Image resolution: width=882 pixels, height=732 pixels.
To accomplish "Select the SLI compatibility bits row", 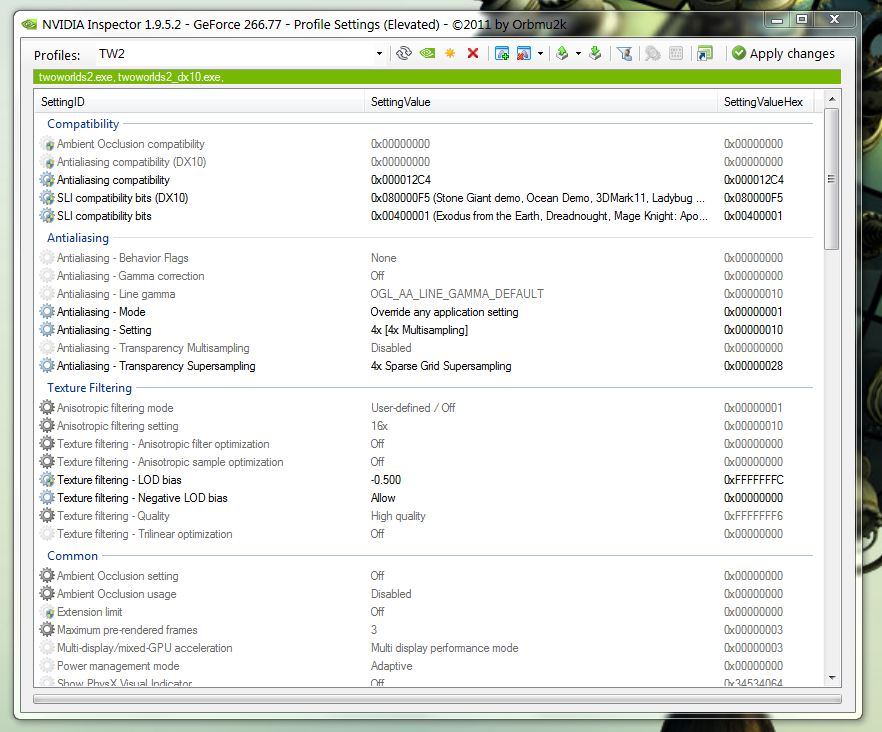I will tap(425, 216).
